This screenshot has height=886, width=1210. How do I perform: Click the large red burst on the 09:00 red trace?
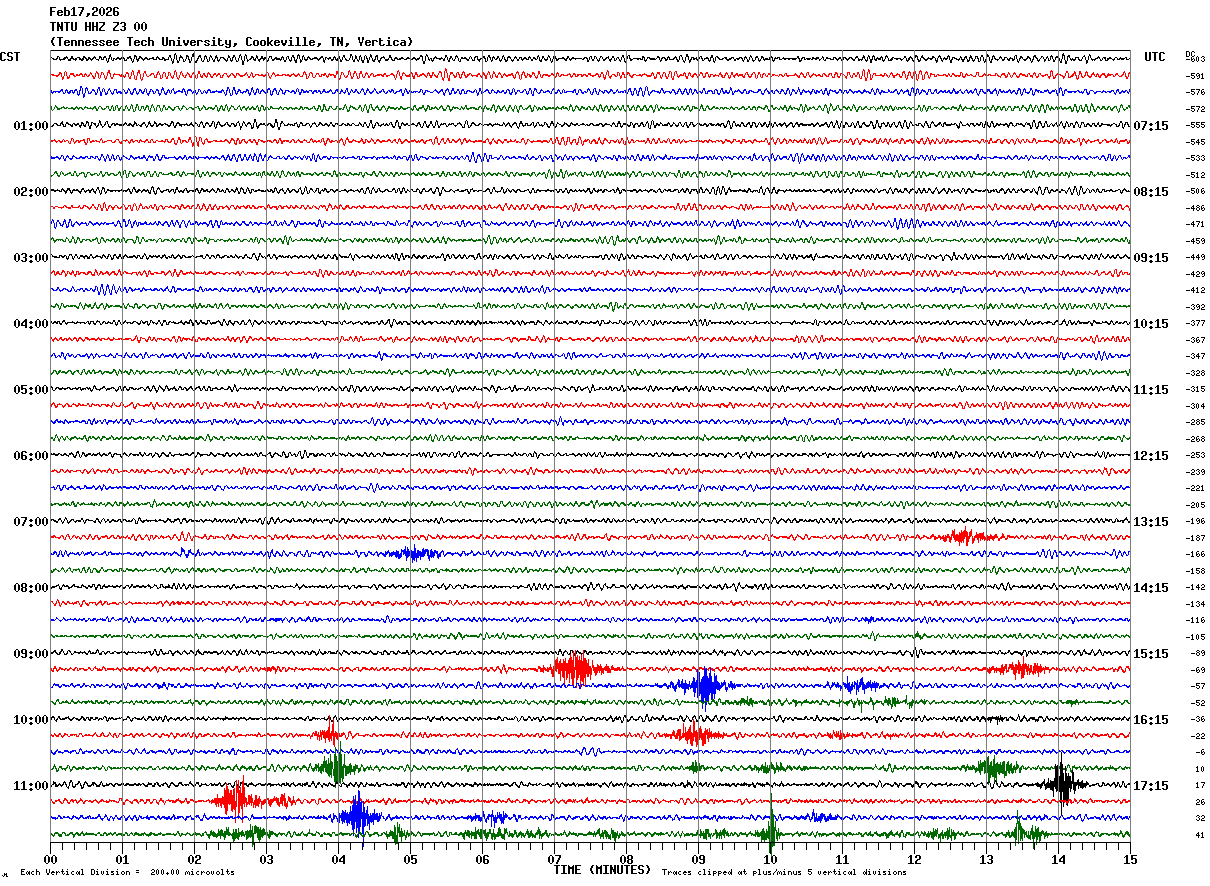[x=576, y=669]
